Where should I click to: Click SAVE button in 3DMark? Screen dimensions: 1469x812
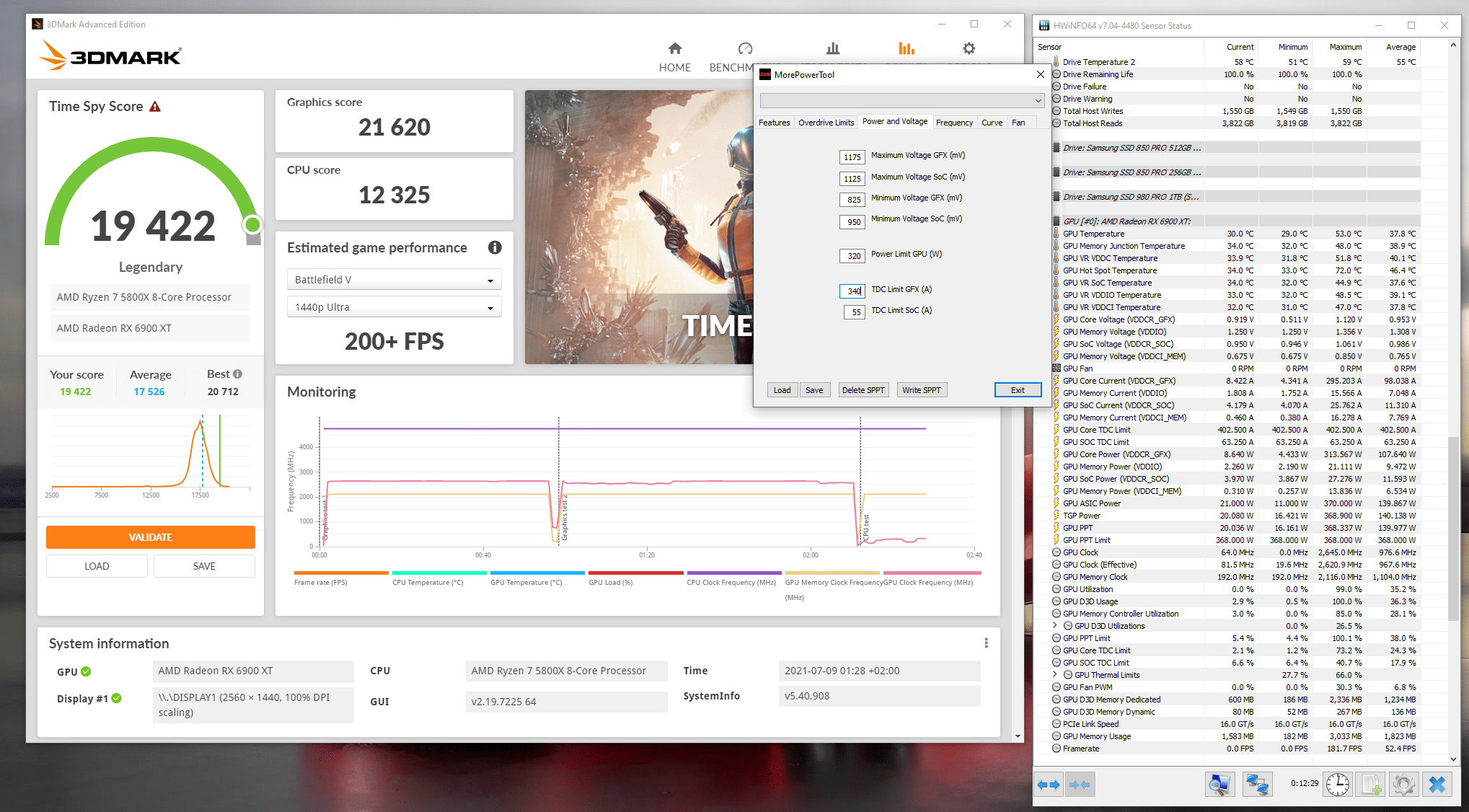click(204, 566)
